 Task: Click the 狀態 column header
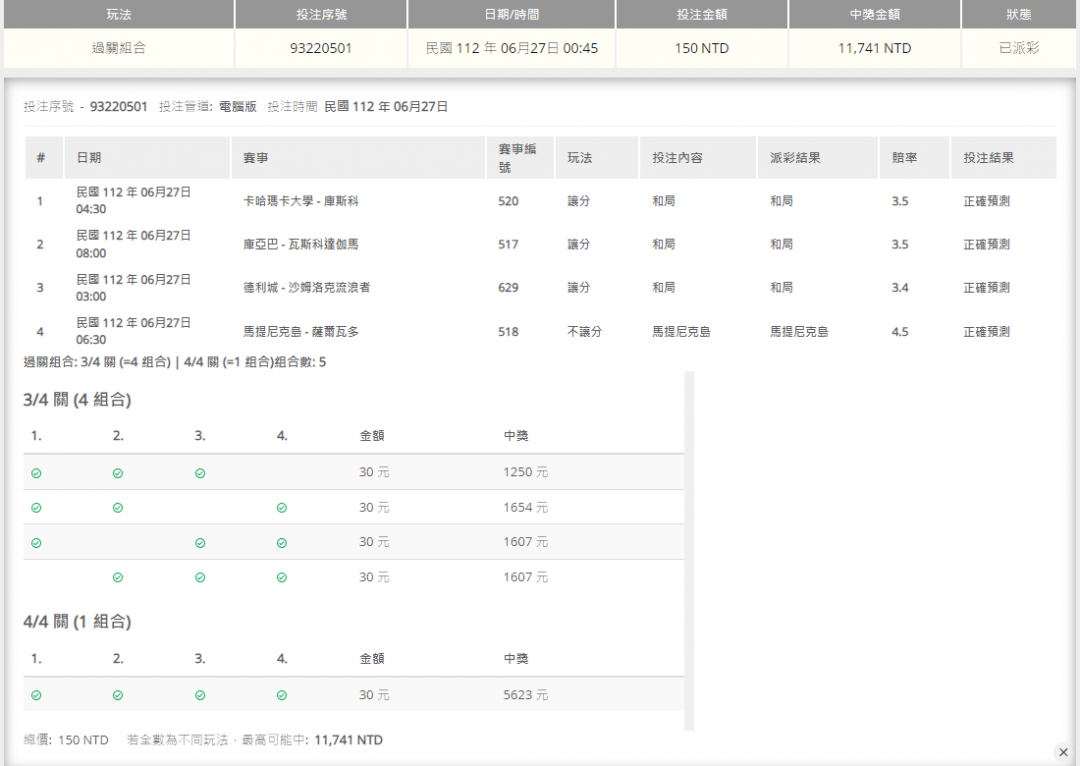[x=1019, y=14]
